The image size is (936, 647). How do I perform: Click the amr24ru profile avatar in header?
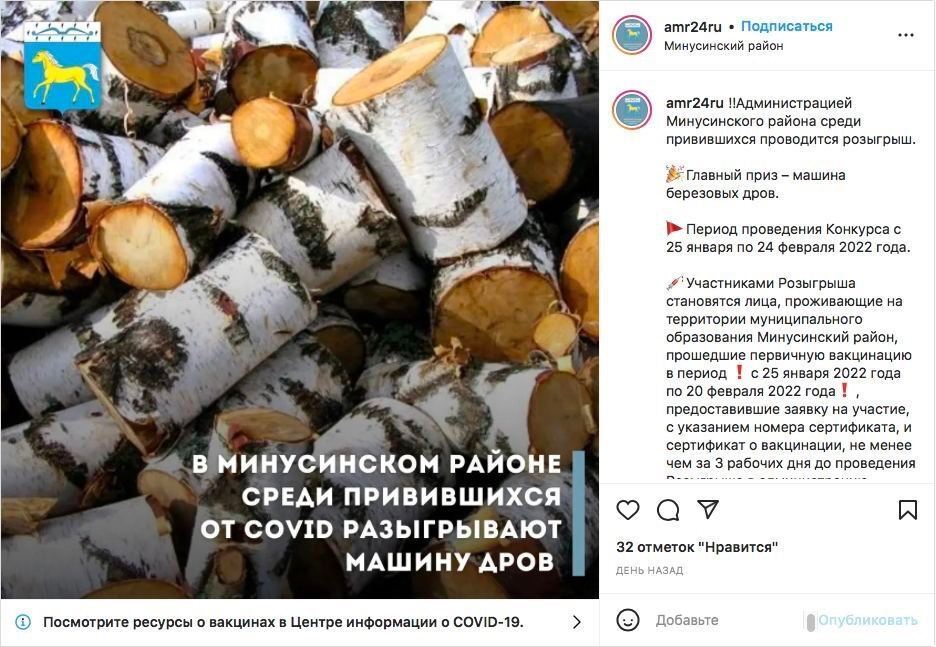click(x=632, y=35)
